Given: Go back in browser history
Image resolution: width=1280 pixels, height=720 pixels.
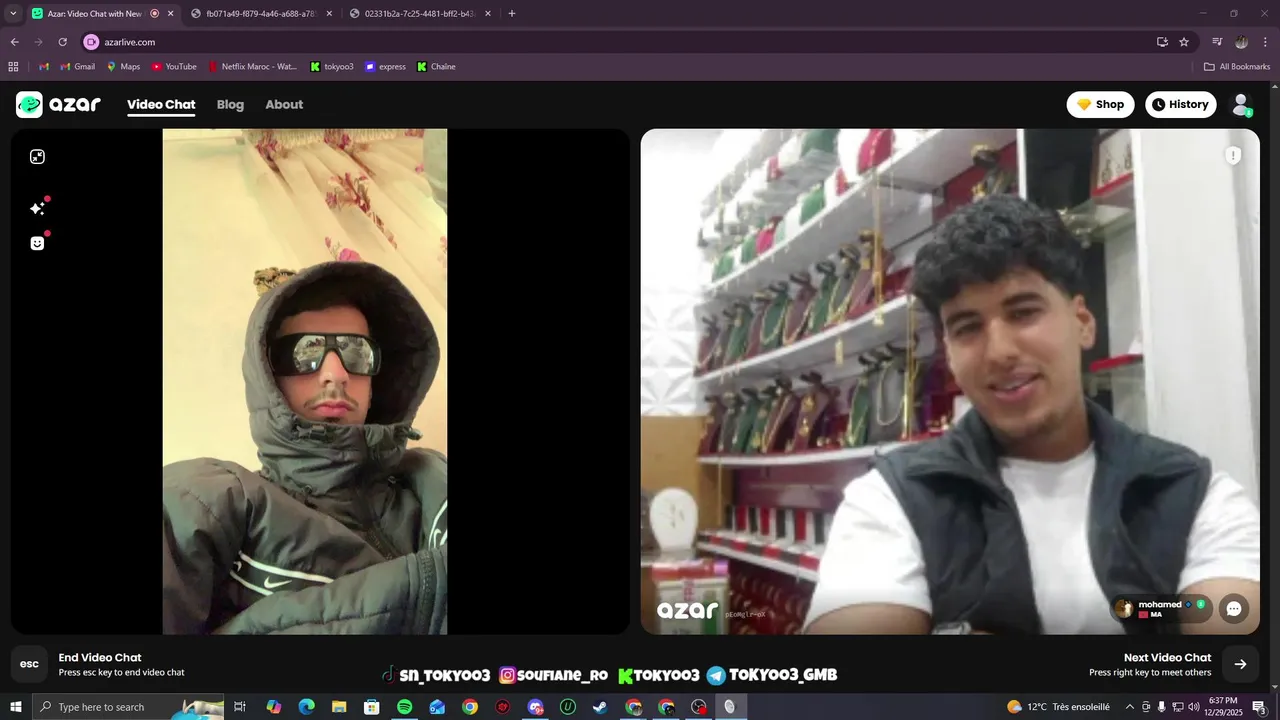Looking at the screenshot, I should coord(14,42).
